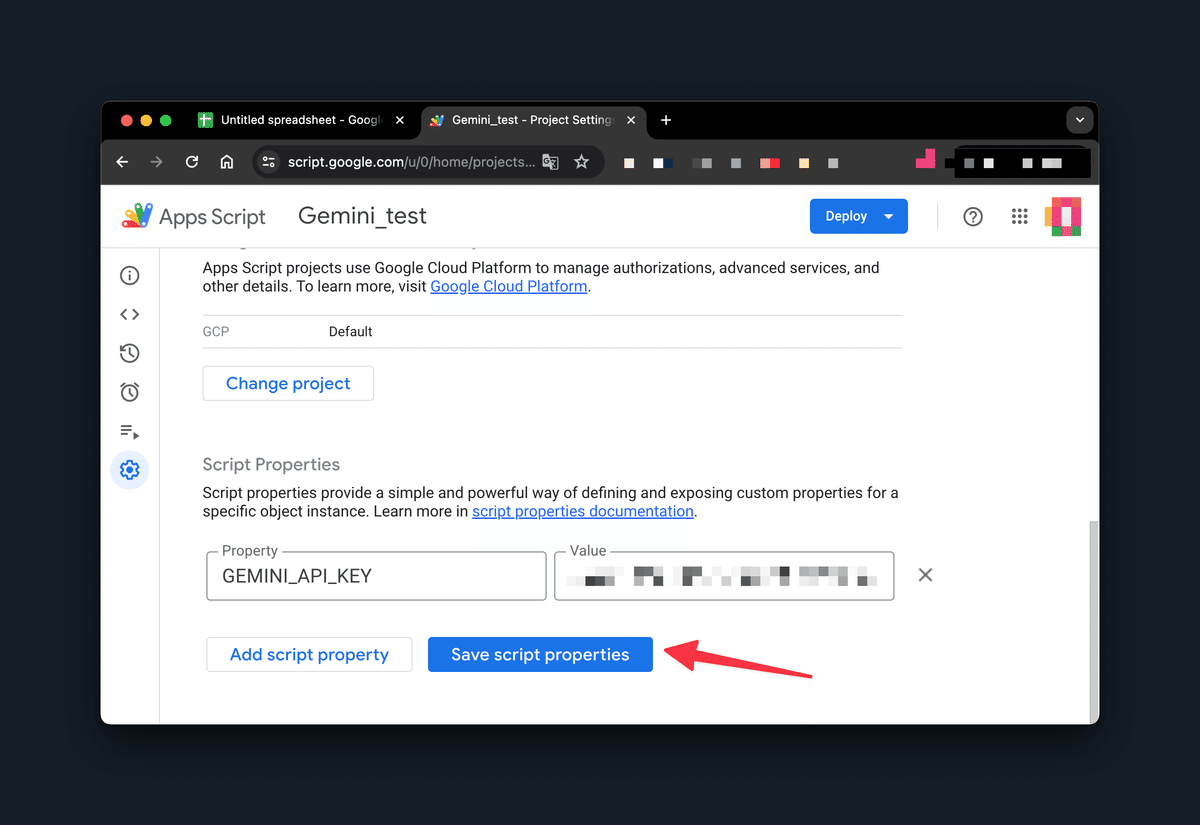Open Project History clock-arrow icon in sidebar
1200x825 pixels.
coord(129,353)
